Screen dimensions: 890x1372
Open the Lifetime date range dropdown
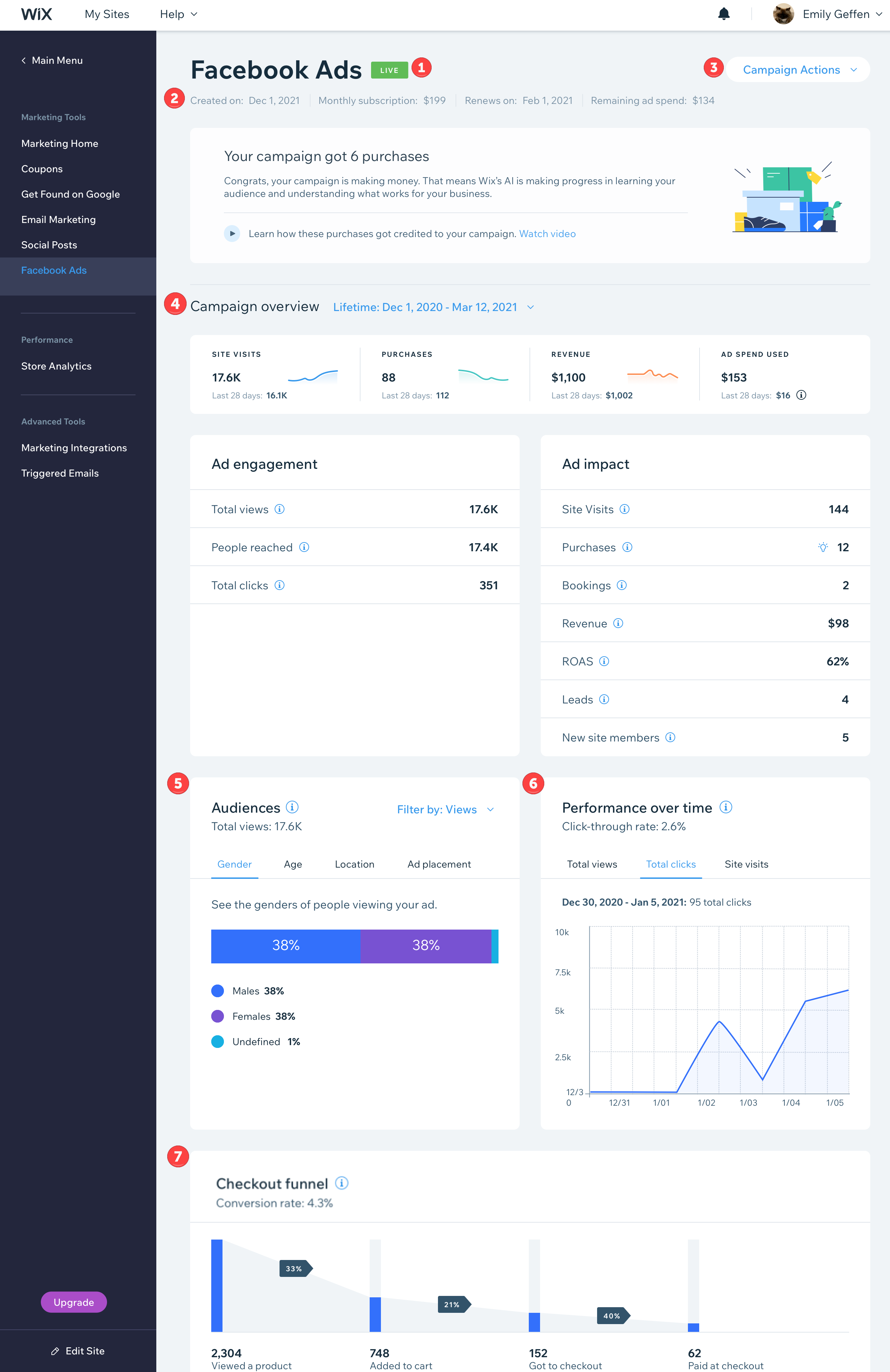[x=433, y=307]
